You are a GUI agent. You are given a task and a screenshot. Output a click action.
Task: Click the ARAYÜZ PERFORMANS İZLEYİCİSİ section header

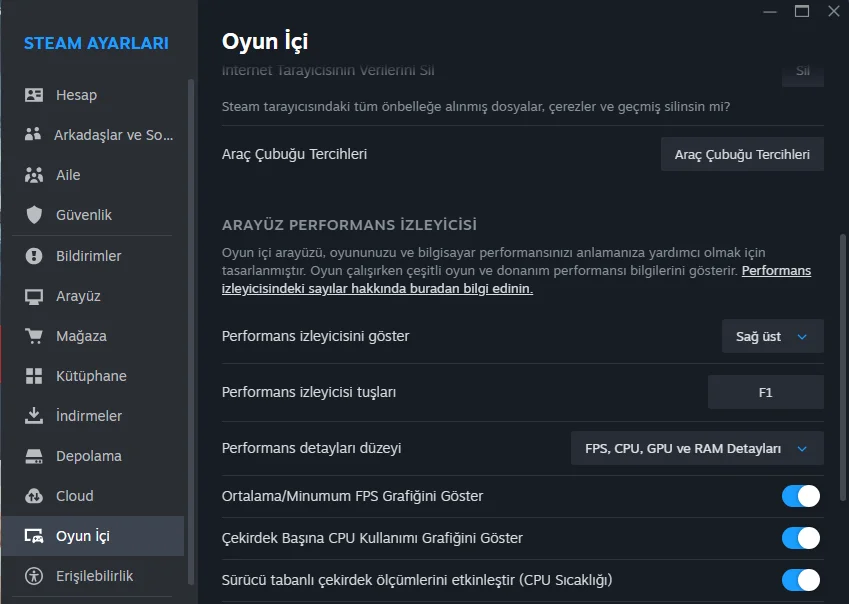(x=349, y=225)
